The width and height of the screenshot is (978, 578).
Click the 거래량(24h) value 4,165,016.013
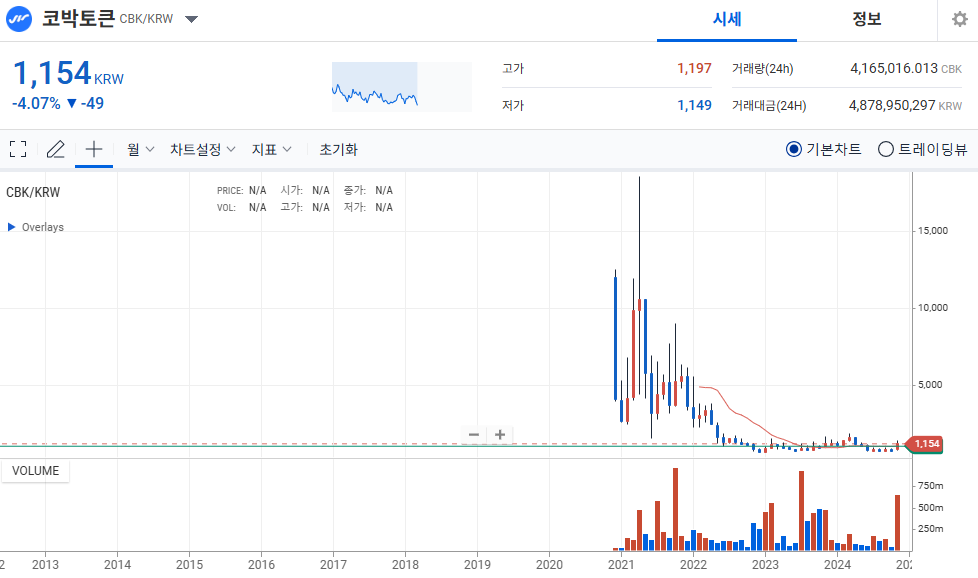pos(894,68)
